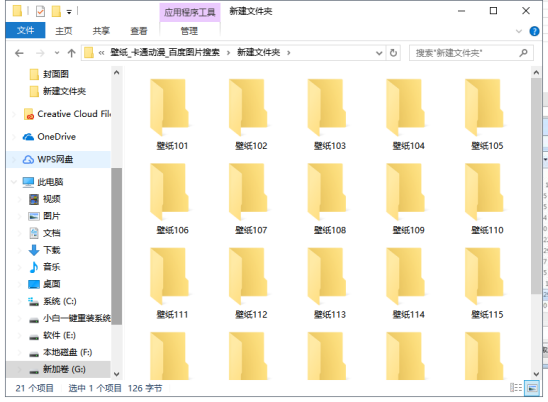Image resolution: width=548 pixels, height=402 pixels.
Task: Open the 文件 menu tab
Action: coord(25,30)
